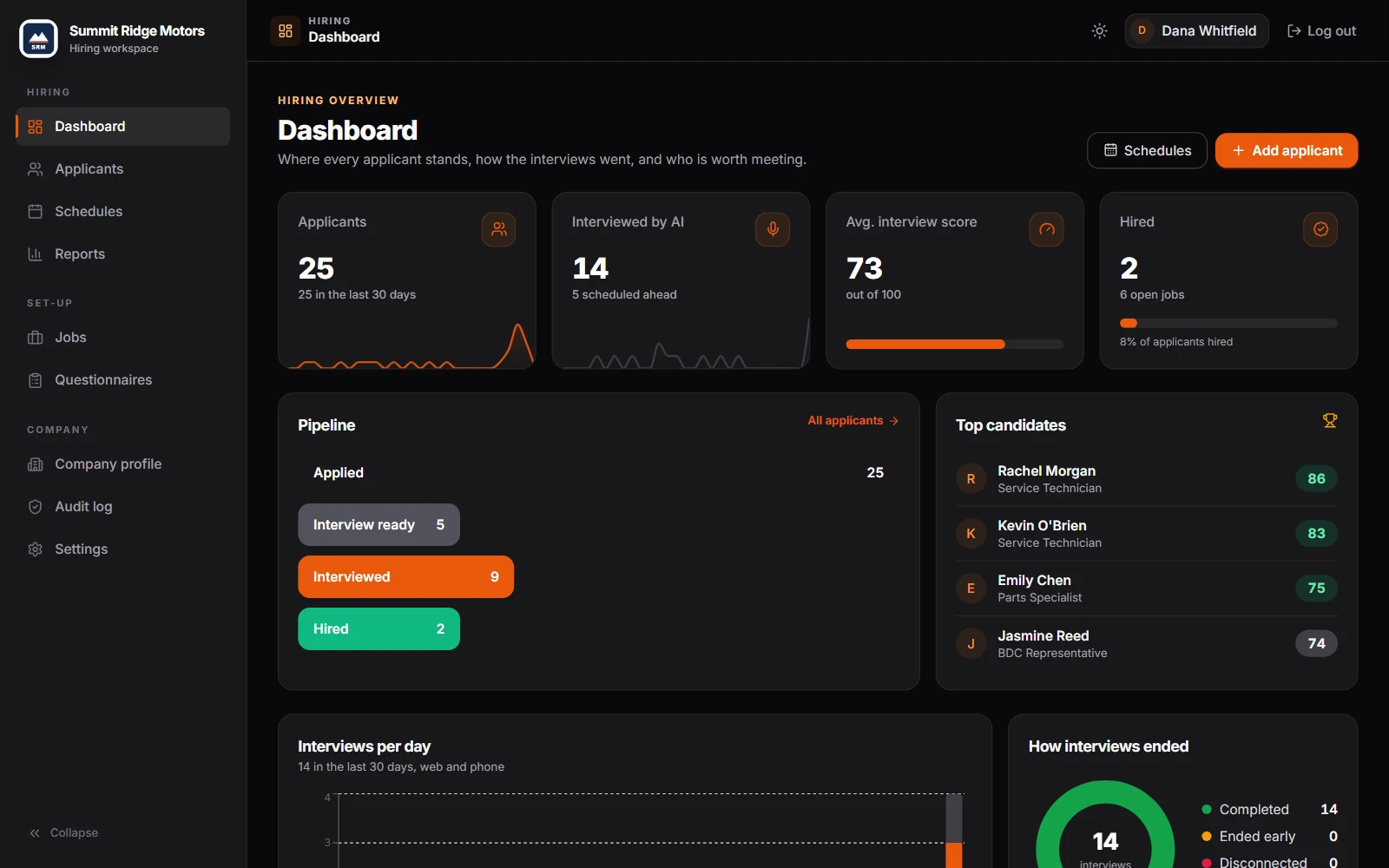The height and width of the screenshot is (868, 1389).
Task: Select the Interviewed pipeline stage
Action: (x=405, y=577)
